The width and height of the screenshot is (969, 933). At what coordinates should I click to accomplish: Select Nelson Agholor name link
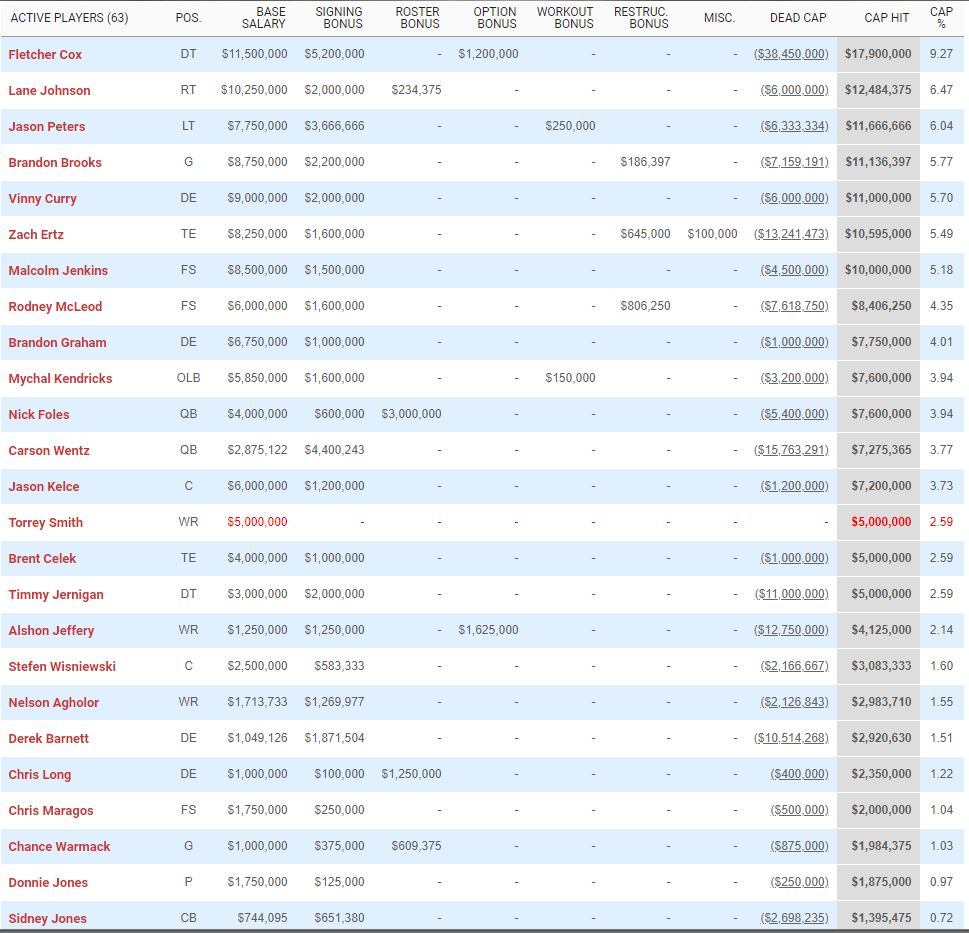pyautogui.click(x=54, y=703)
